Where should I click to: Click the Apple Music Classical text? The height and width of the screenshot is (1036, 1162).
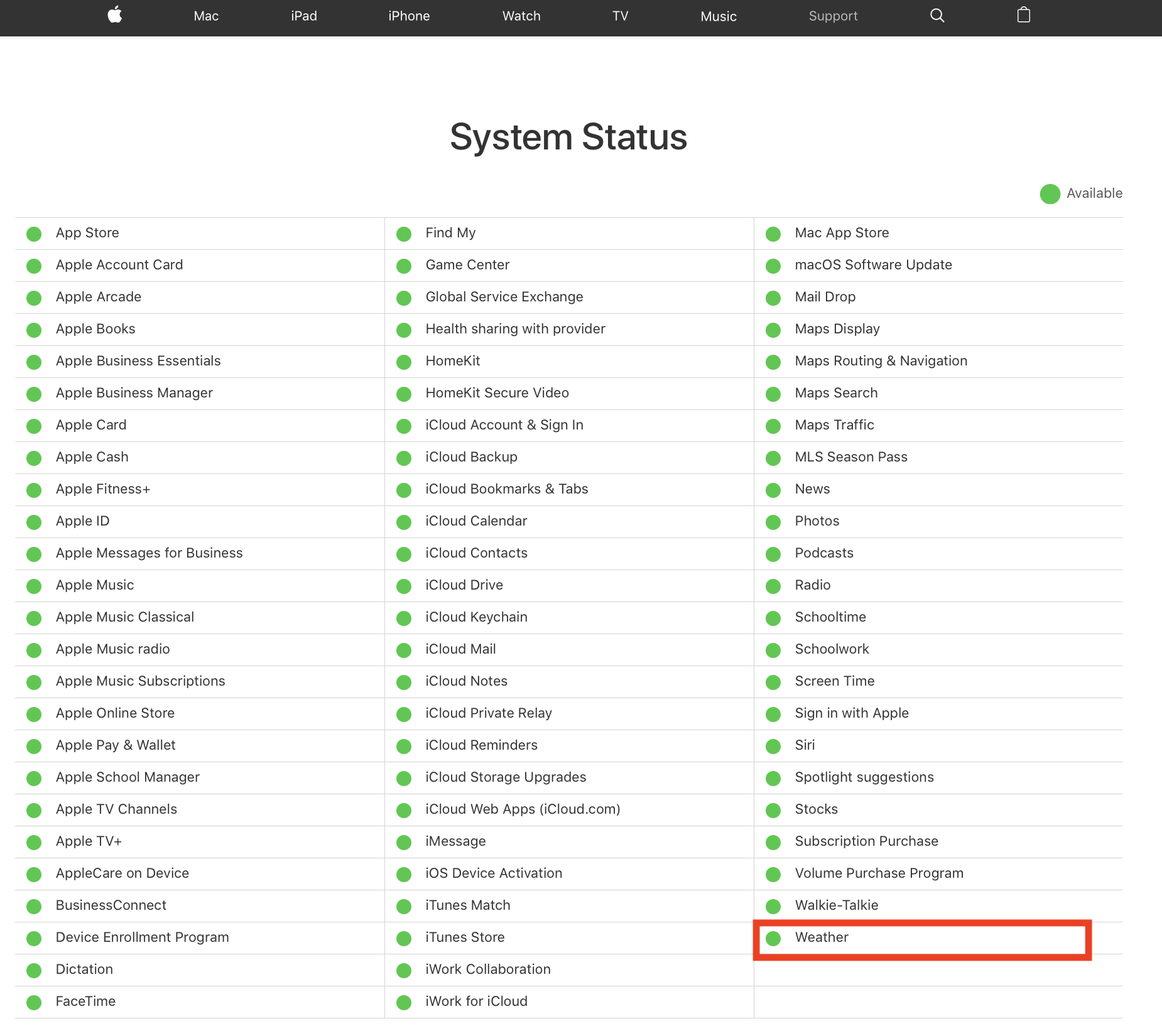(125, 617)
